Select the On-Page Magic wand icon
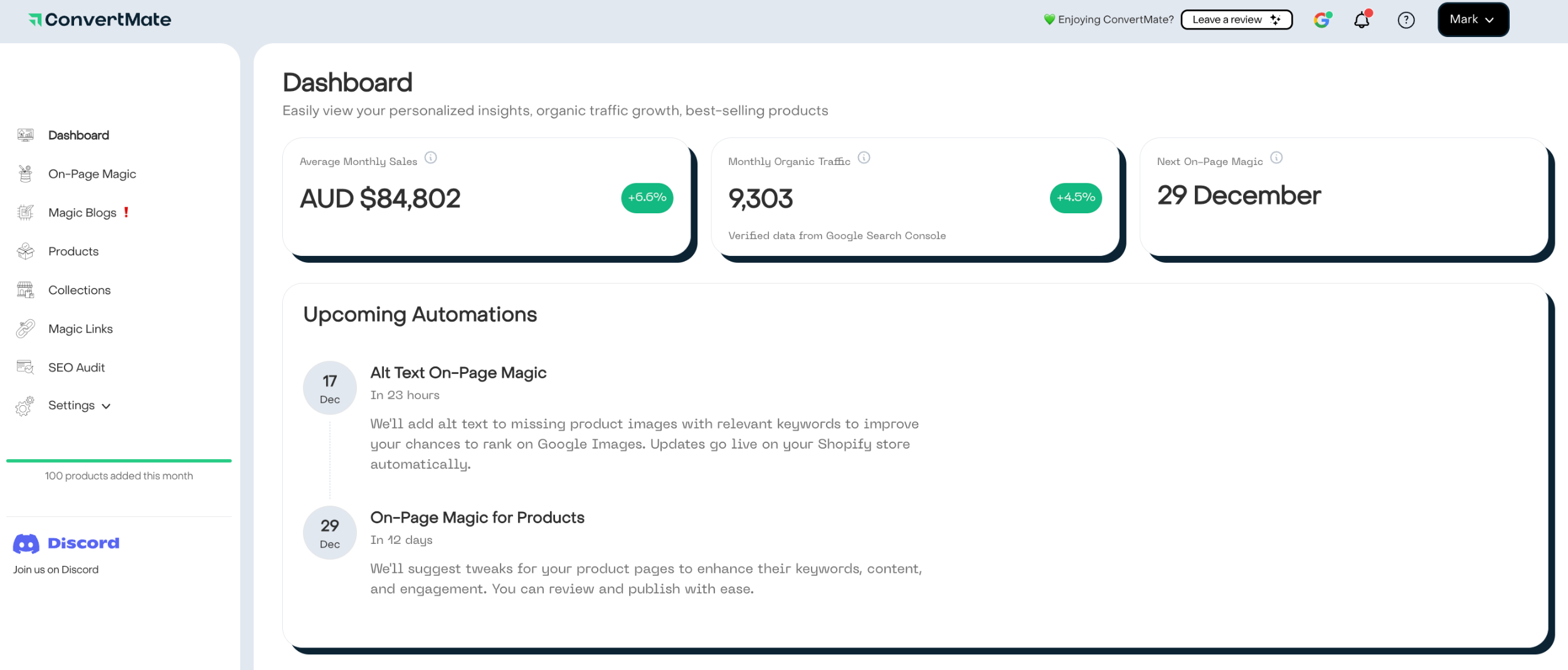 (24, 173)
